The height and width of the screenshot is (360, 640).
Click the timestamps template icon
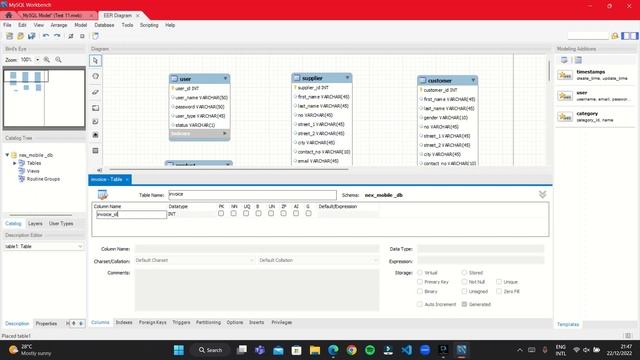tap(565, 75)
